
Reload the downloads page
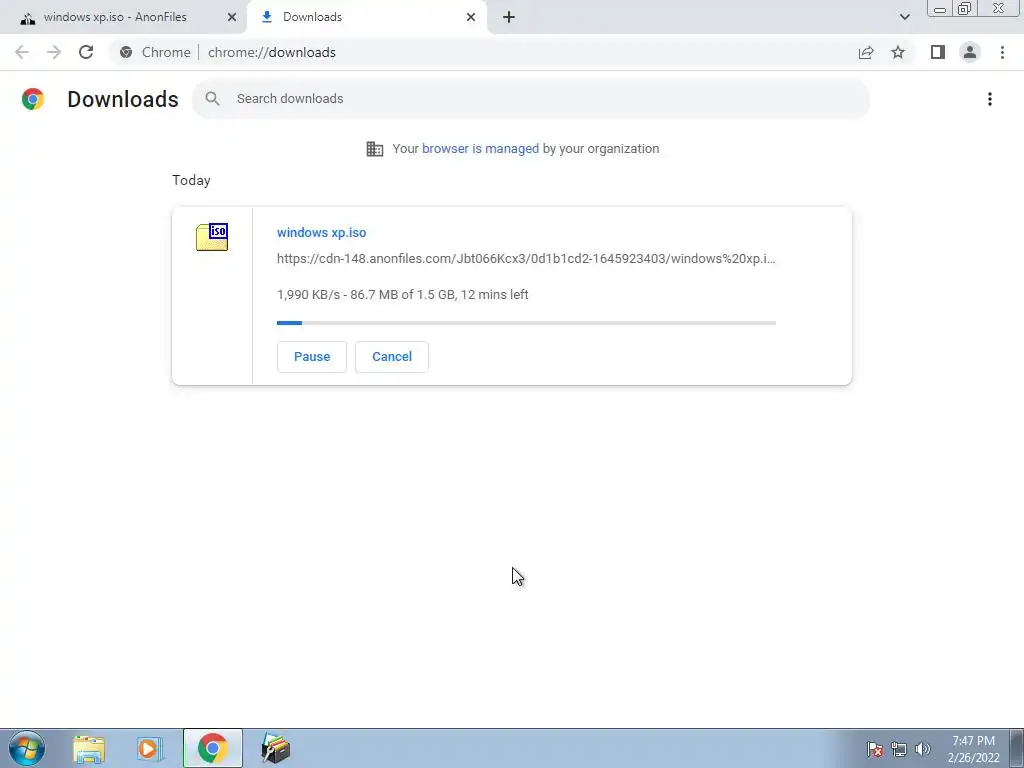coord(86,52)
